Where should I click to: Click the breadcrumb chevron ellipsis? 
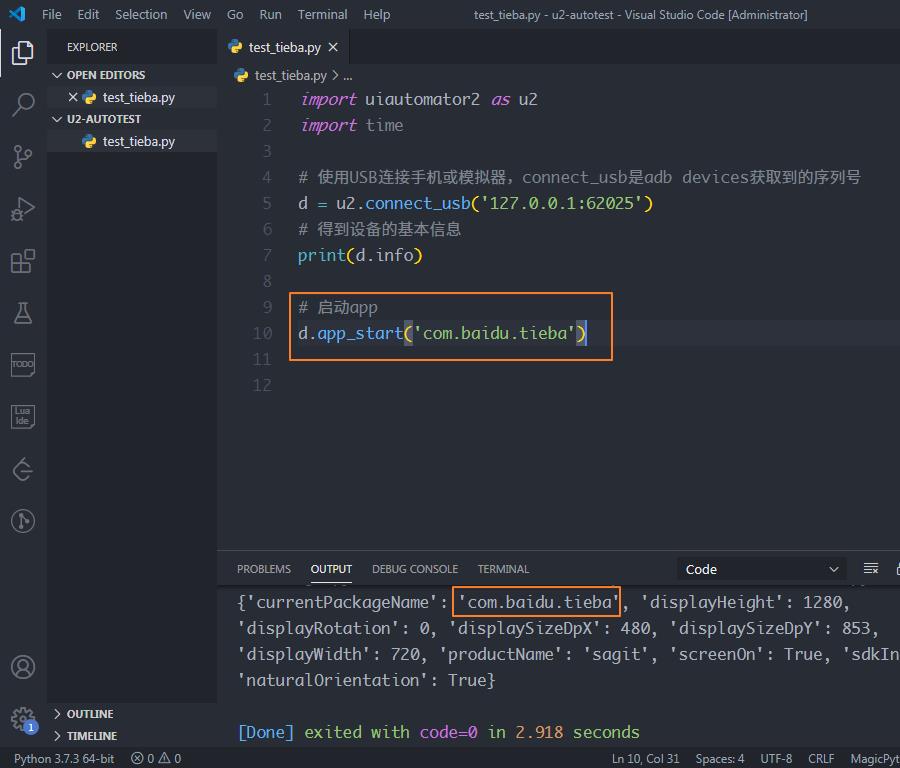347,76
